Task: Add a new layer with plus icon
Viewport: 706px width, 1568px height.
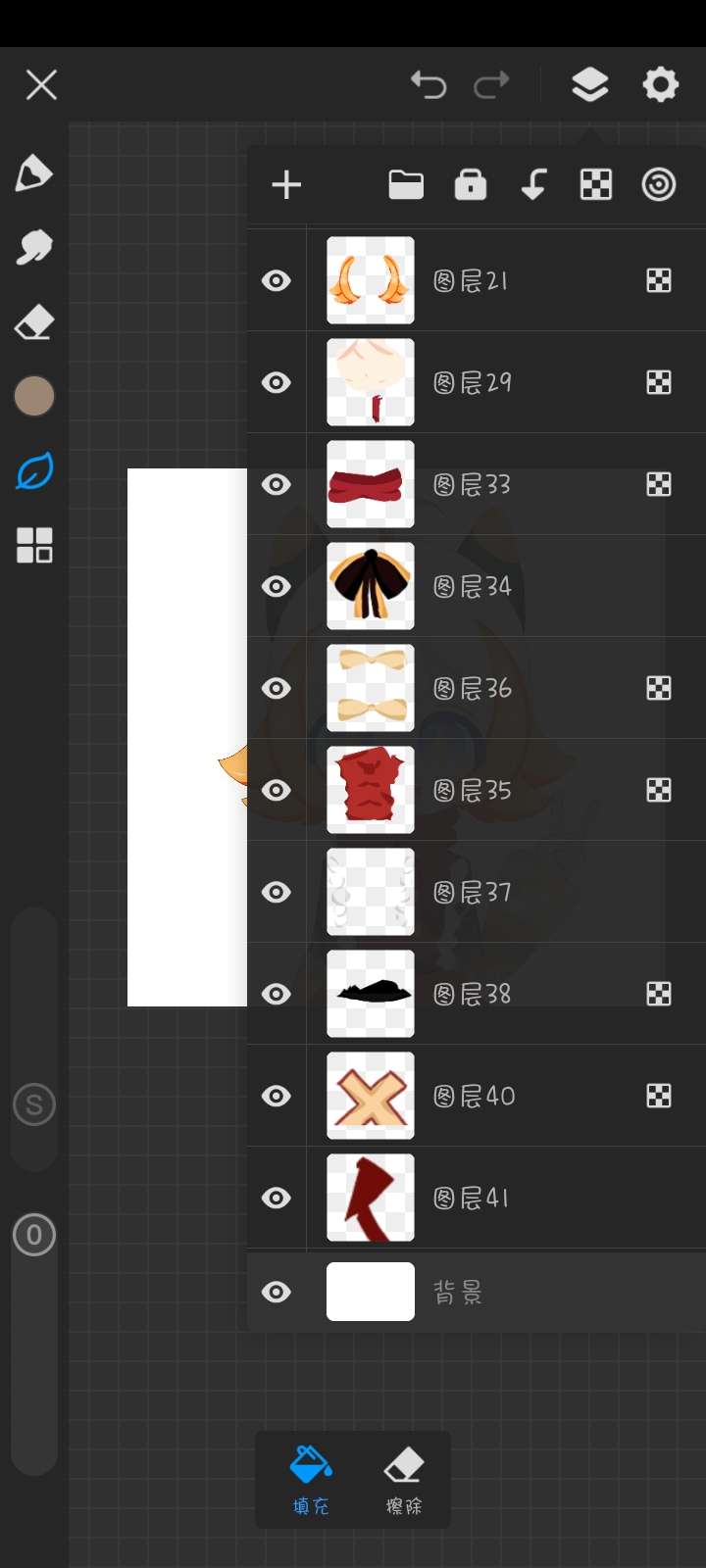Action: pyautogui.click(x=286, y=185)
